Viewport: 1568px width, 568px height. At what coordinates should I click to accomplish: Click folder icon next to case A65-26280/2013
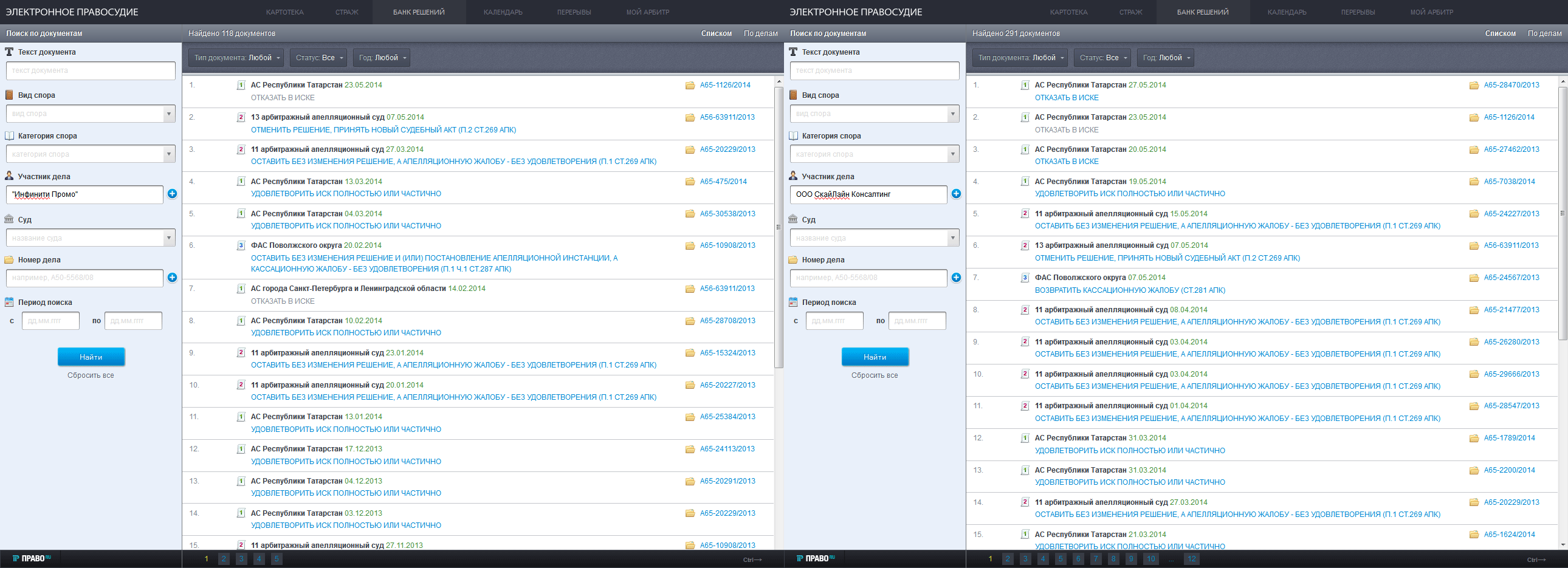click(1474, 342)
